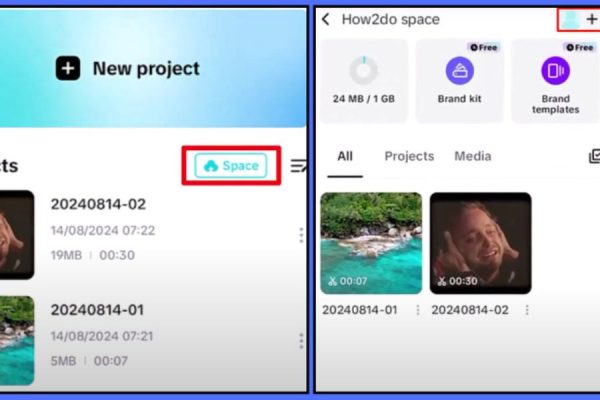Open options menu for project 20240814-02 in list
This screenshot has width=600, height=400.
point(300,235)
